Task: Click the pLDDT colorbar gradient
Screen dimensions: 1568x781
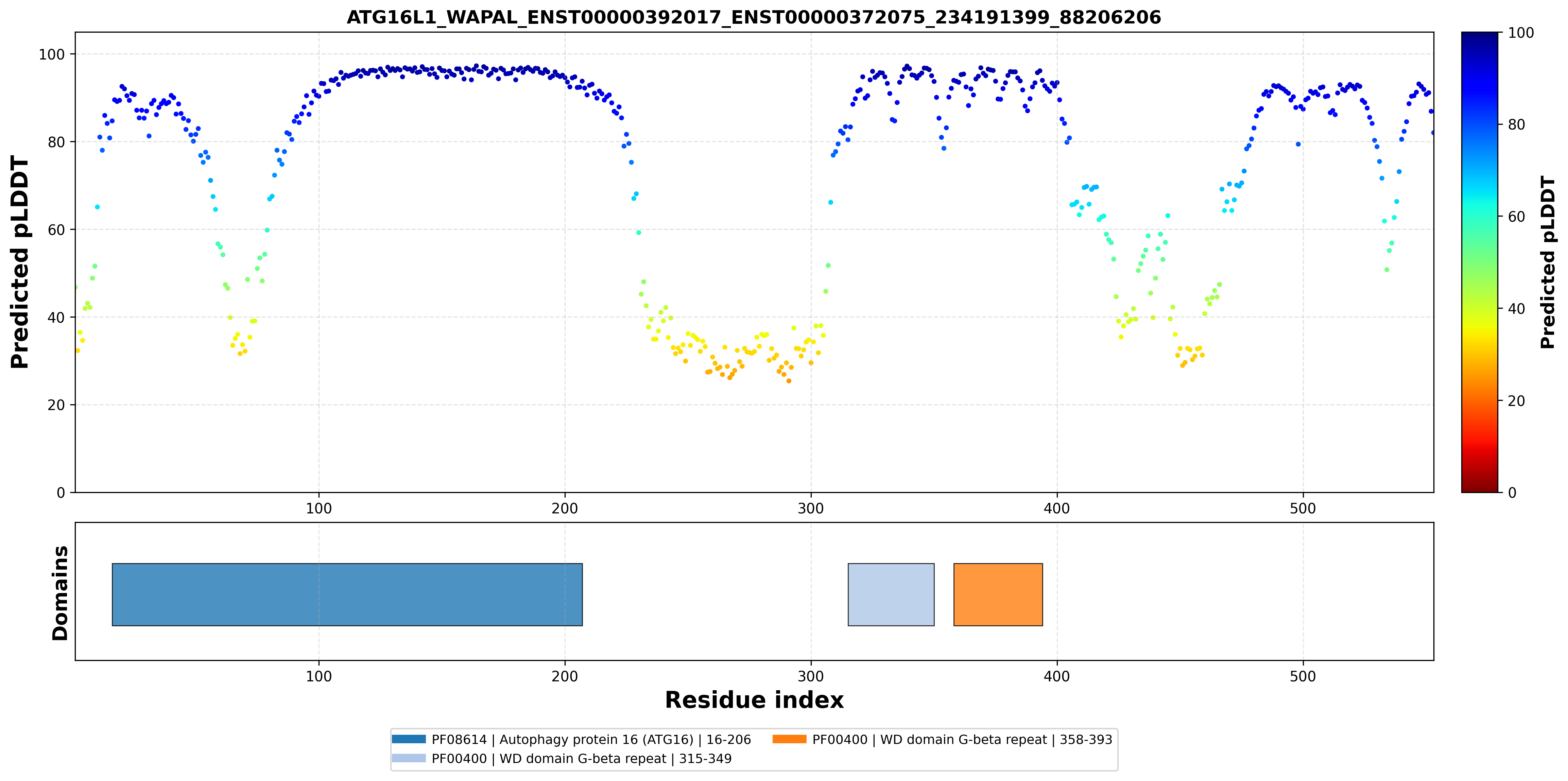Action: point(1480,262)
